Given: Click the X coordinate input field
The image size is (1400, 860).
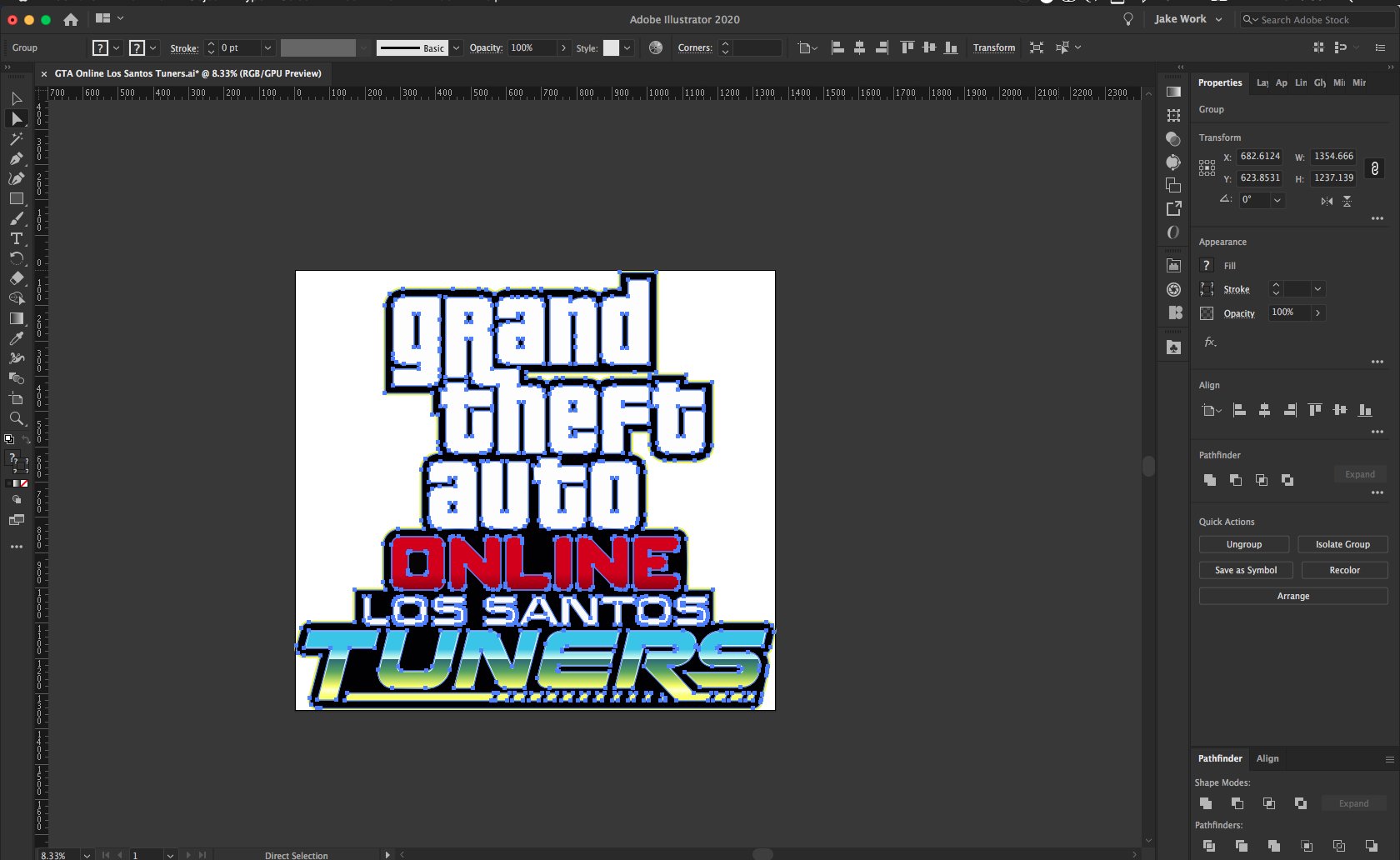Looking at the screenshot, I should click(1258, 156).
